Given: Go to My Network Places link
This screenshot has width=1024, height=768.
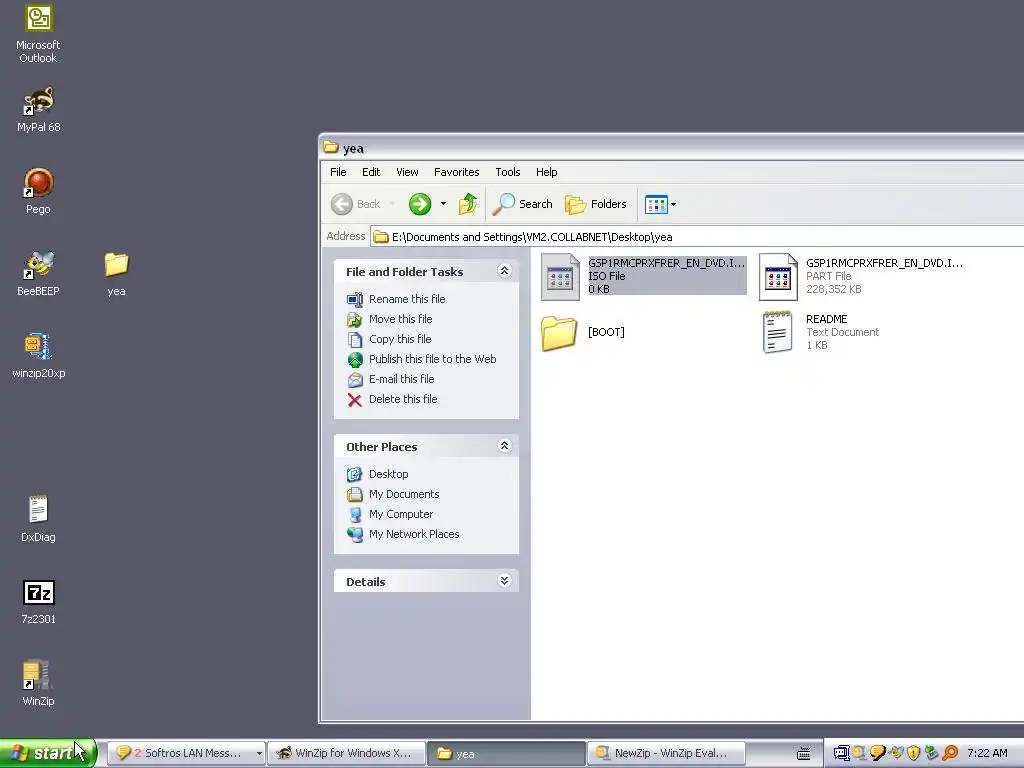Looking at the screenshot, I should coord(403,534).
